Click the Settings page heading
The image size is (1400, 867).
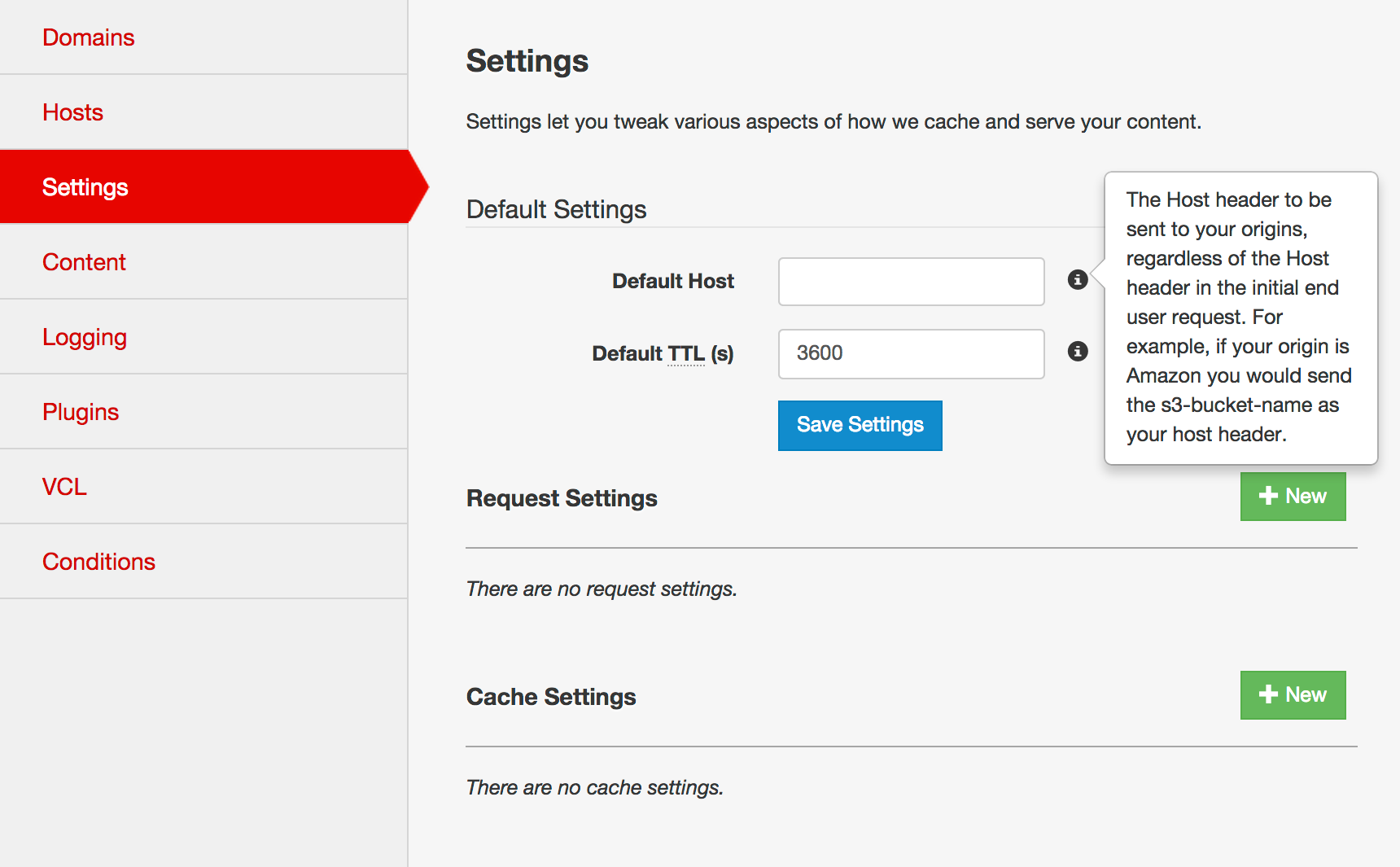[527, 60]
